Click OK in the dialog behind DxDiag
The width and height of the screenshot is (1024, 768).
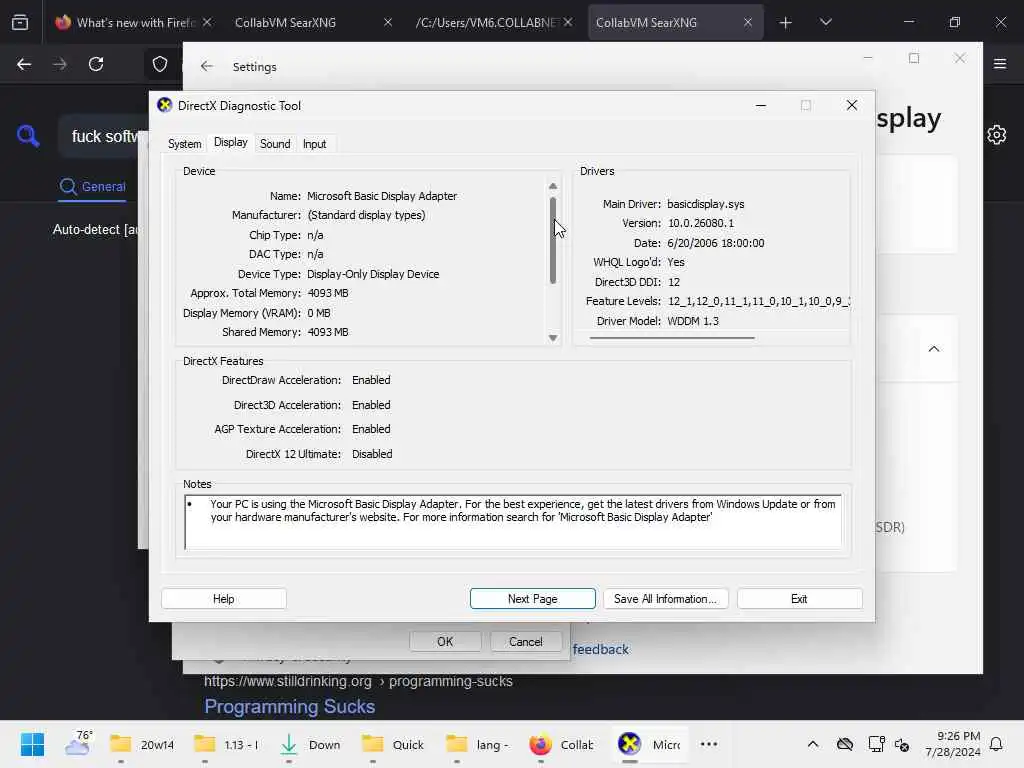(445, 641)
